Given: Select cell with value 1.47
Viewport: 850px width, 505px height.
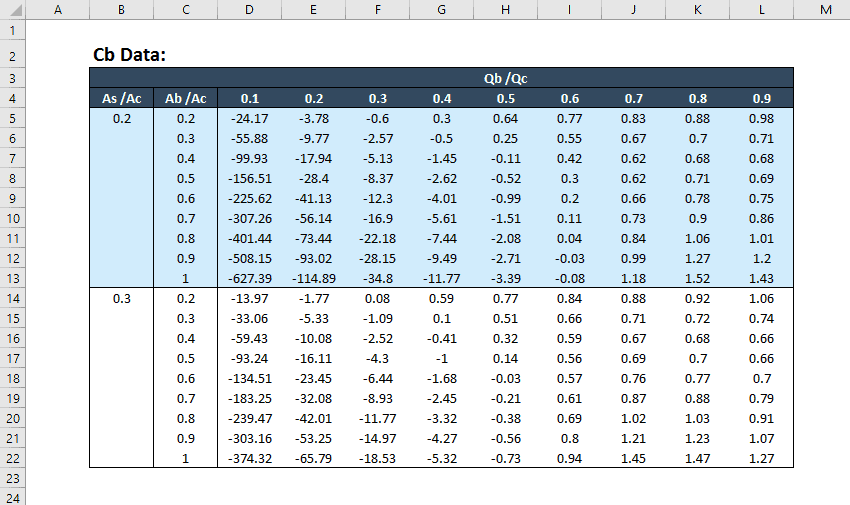Looking at the screenshot, I should tap(697, 458).
